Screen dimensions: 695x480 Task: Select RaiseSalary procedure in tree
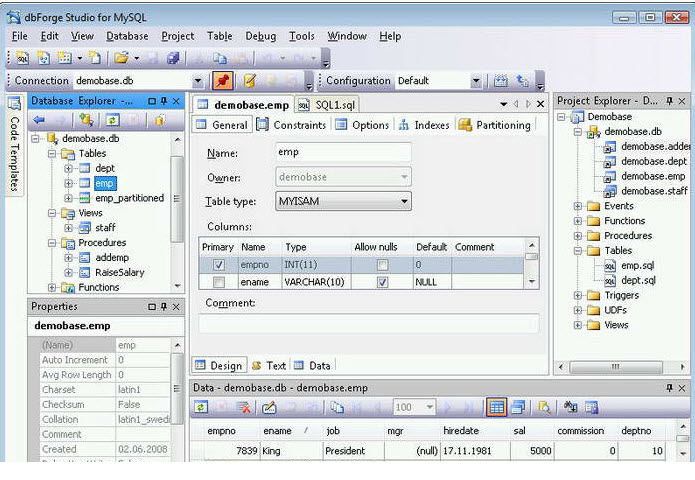(120, 273)
